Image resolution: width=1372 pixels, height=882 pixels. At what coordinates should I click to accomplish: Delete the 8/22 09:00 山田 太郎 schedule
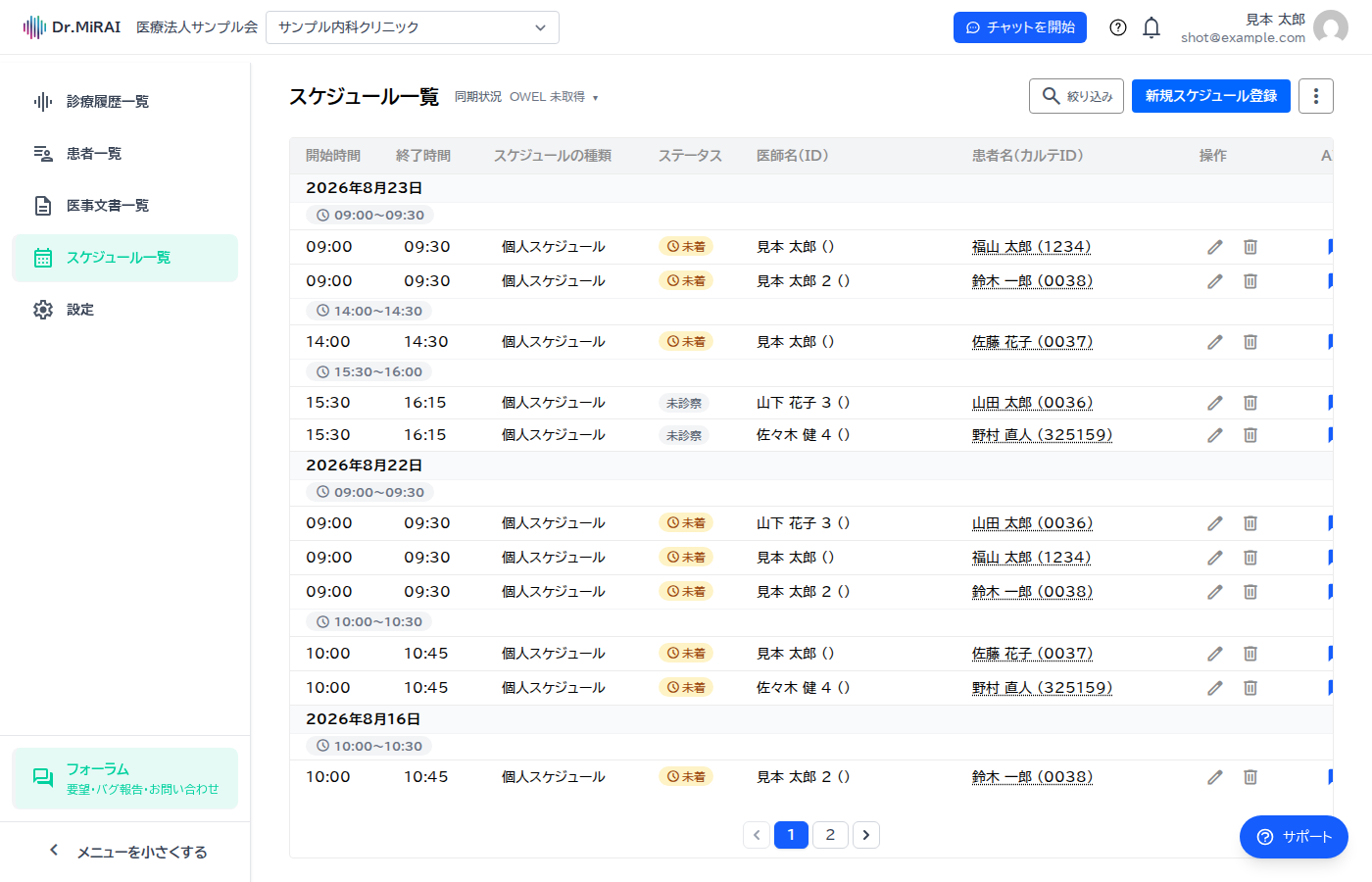(x=1250, y=523)
